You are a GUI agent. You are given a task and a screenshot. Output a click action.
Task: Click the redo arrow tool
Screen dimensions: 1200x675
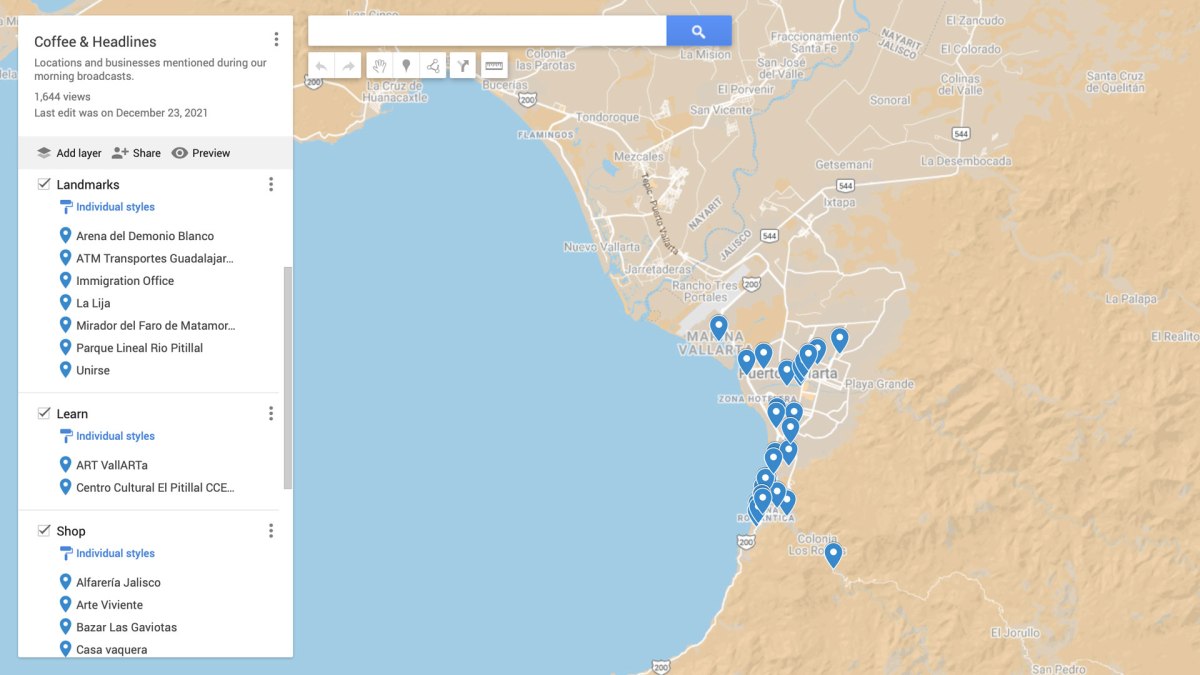pos(348,66)
